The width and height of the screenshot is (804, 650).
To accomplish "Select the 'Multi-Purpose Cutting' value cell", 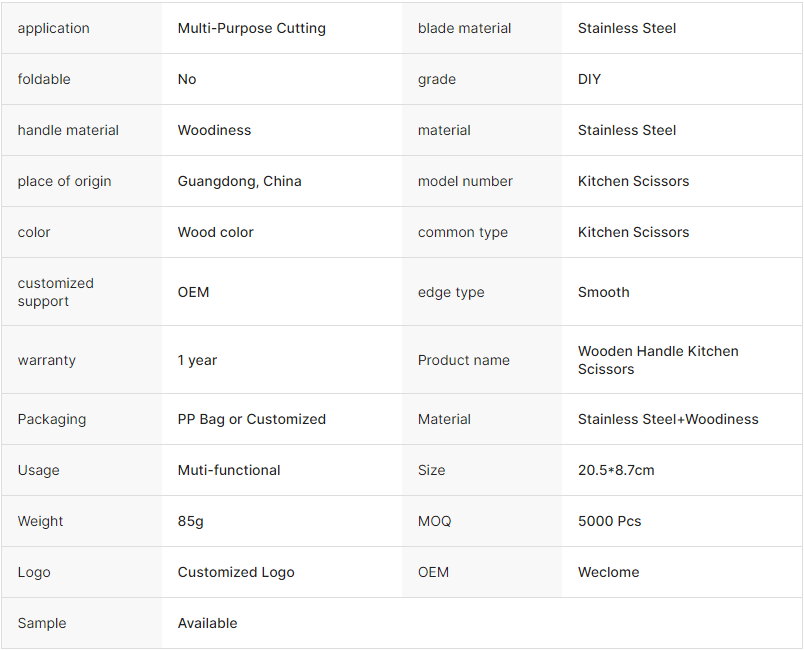I will click(x=251, y=28).
